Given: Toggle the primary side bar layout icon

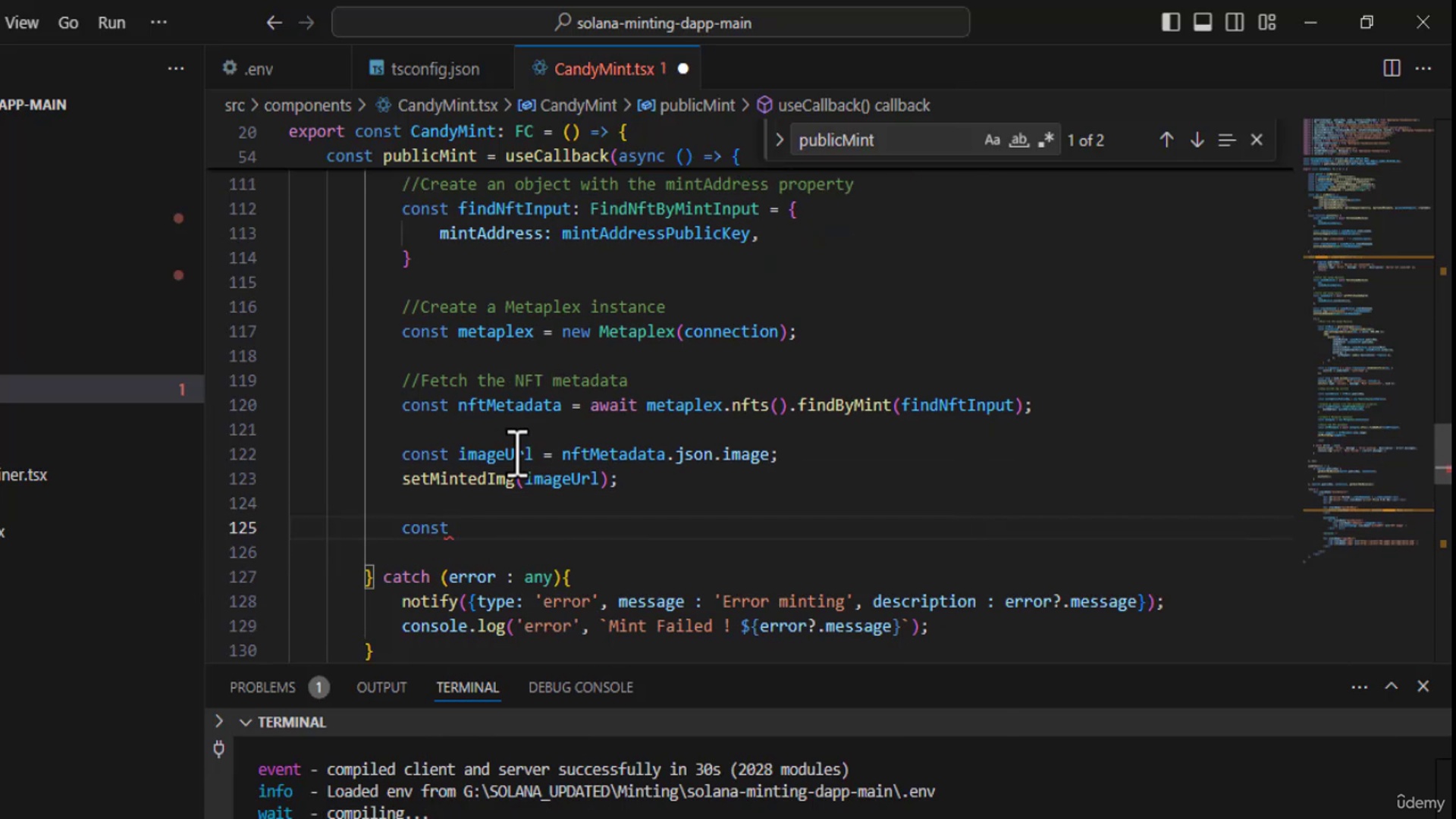Looking at the screenshot, I should [1170, 23].
